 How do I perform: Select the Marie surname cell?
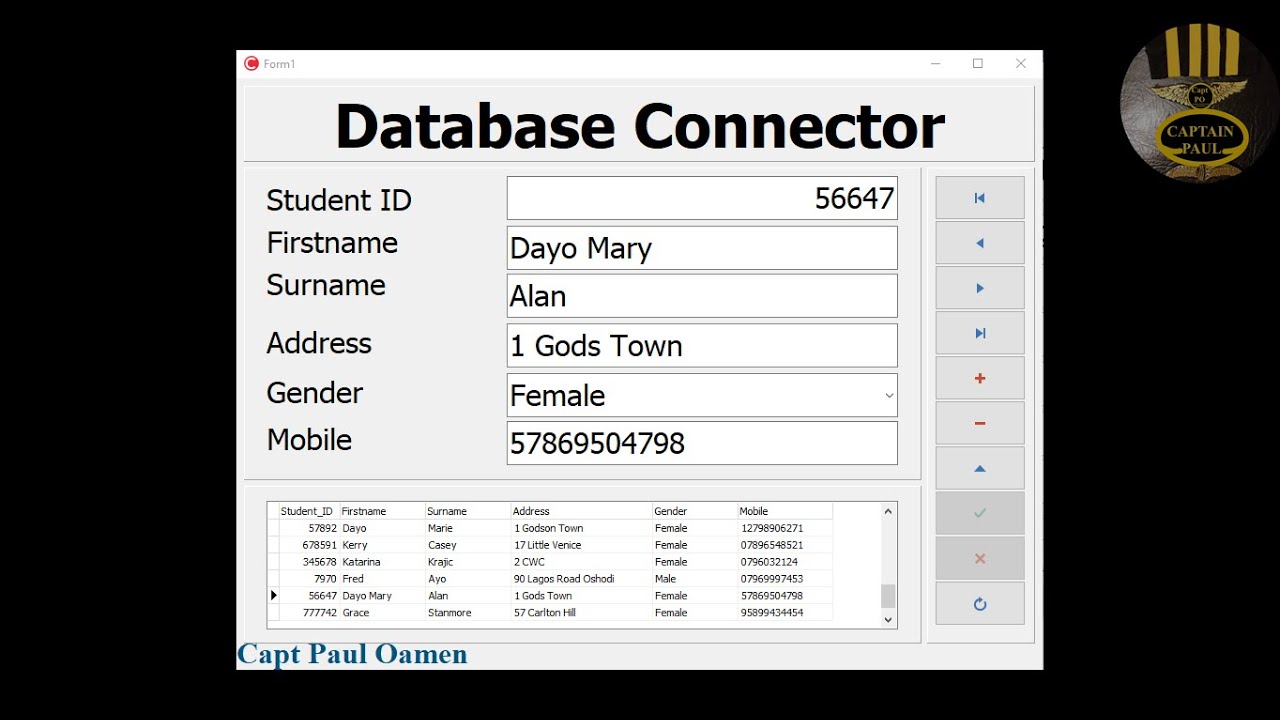point(468,528)
